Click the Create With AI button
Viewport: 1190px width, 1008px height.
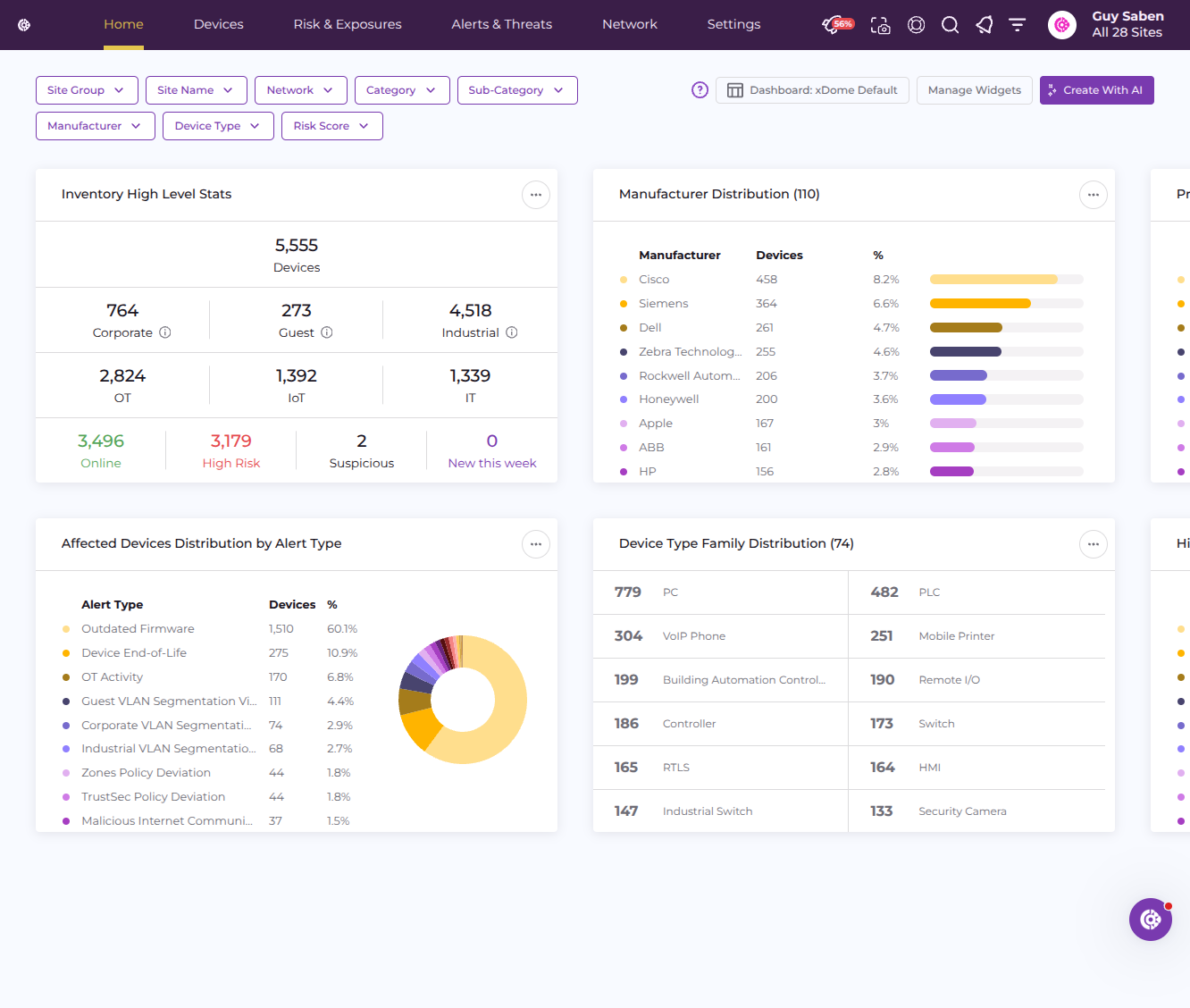click(1097, 90)
